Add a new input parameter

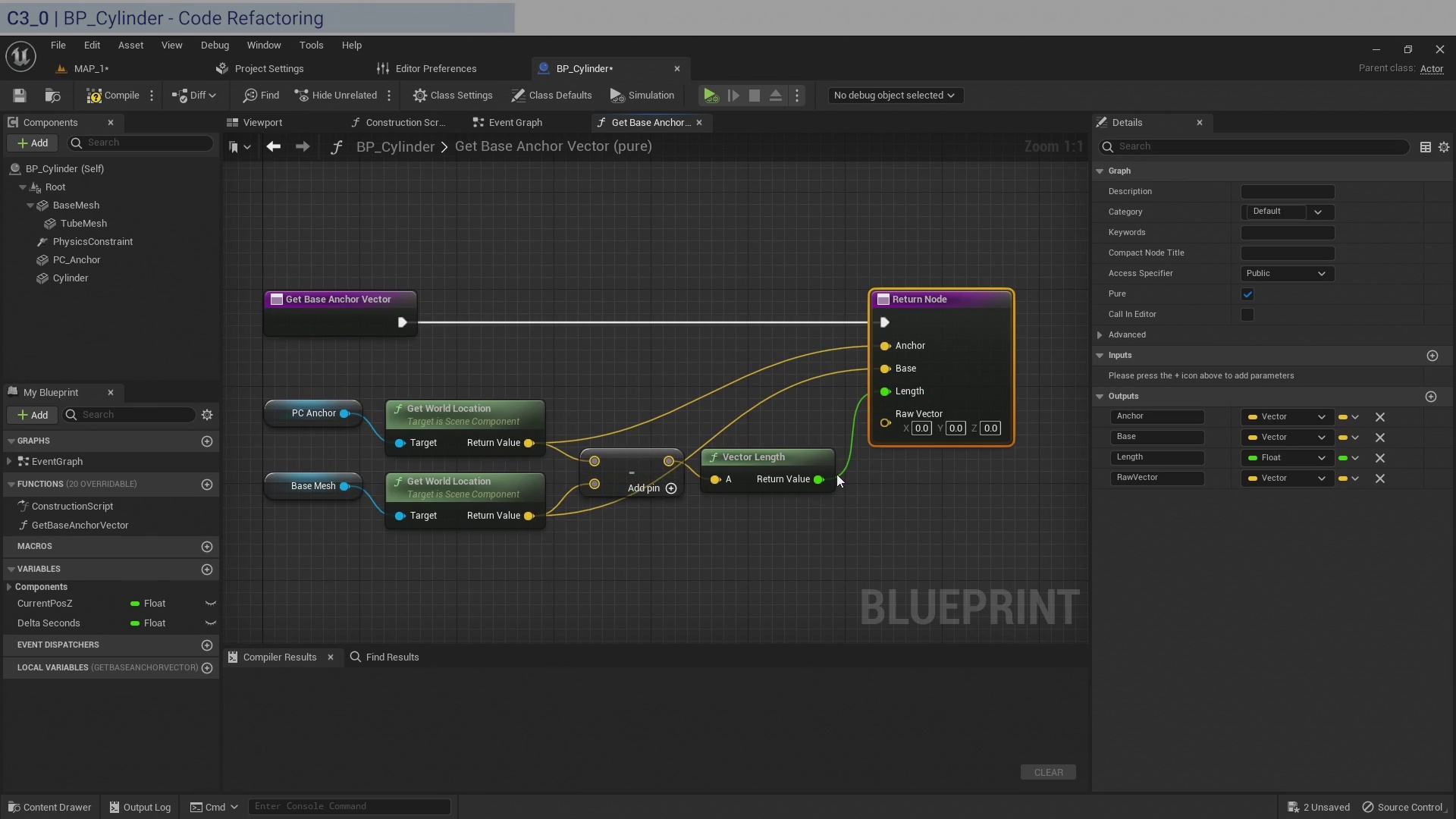pyautogui.click(x=1432, y=356)
